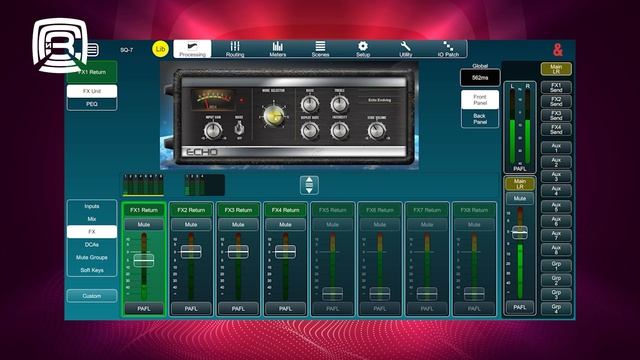This screenshot has width=640, height=360.
Task: Toggle PAFL on FX4 Return
Action: [285, 309]
